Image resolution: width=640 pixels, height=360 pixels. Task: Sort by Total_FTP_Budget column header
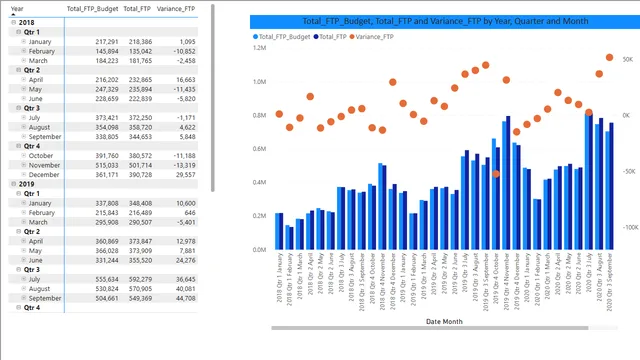[92, 9]
